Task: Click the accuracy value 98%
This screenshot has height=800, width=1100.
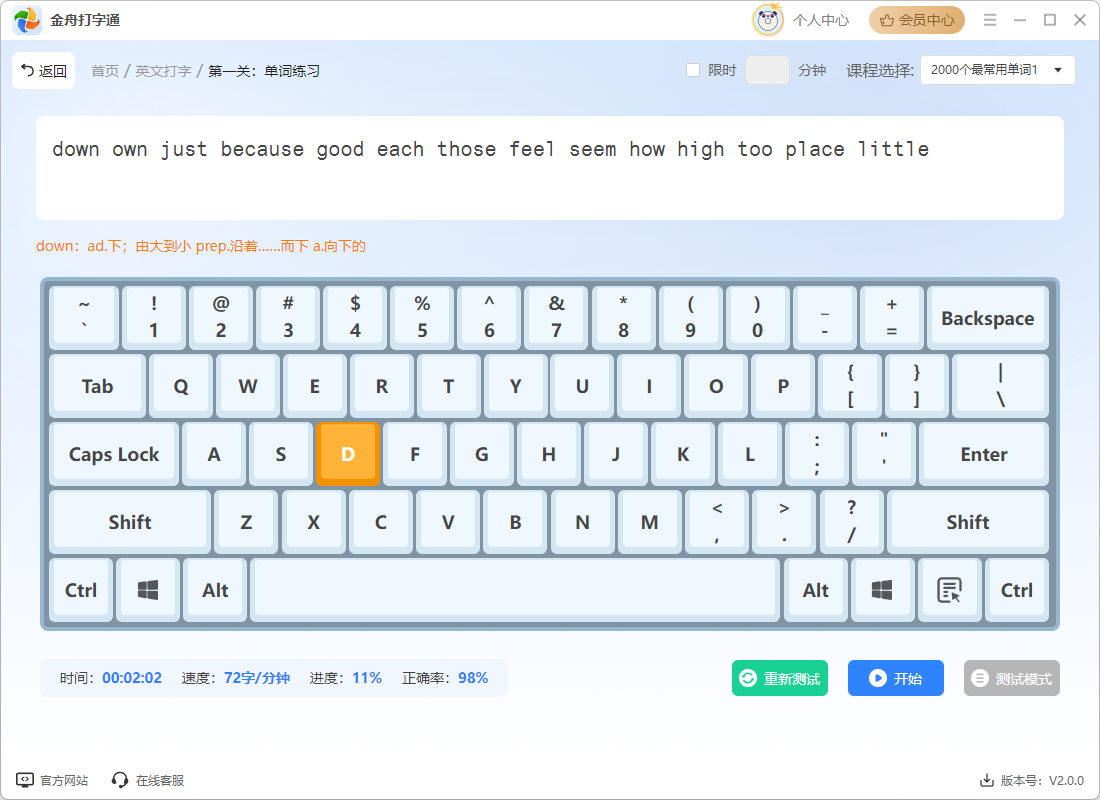Action: tap(473, 678)
